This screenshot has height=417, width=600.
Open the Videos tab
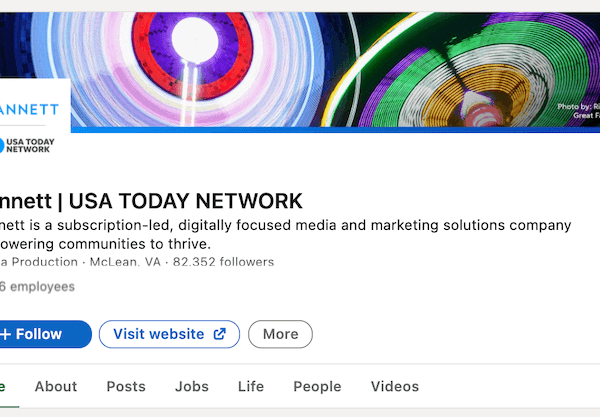395,387
